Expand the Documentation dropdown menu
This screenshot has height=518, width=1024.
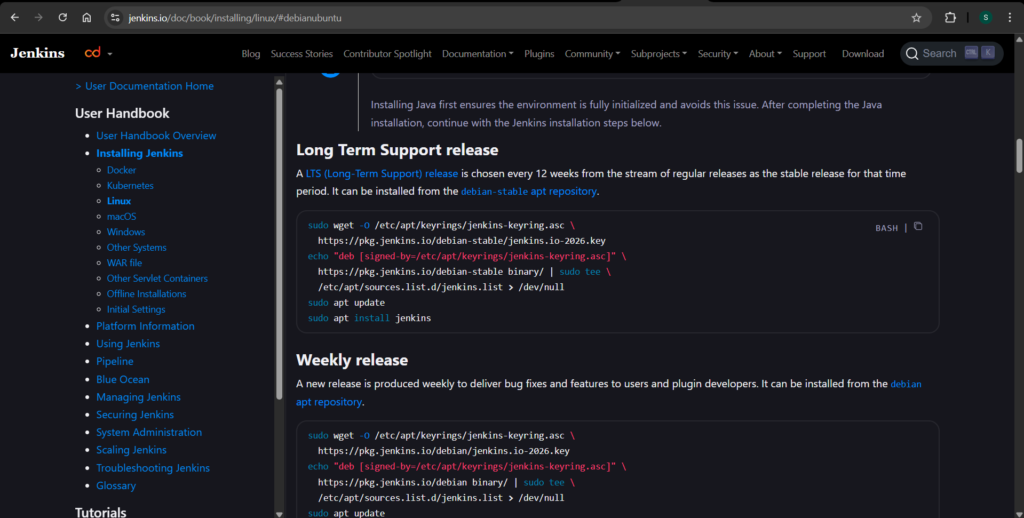pyautogui.click(x=477, y=54)
